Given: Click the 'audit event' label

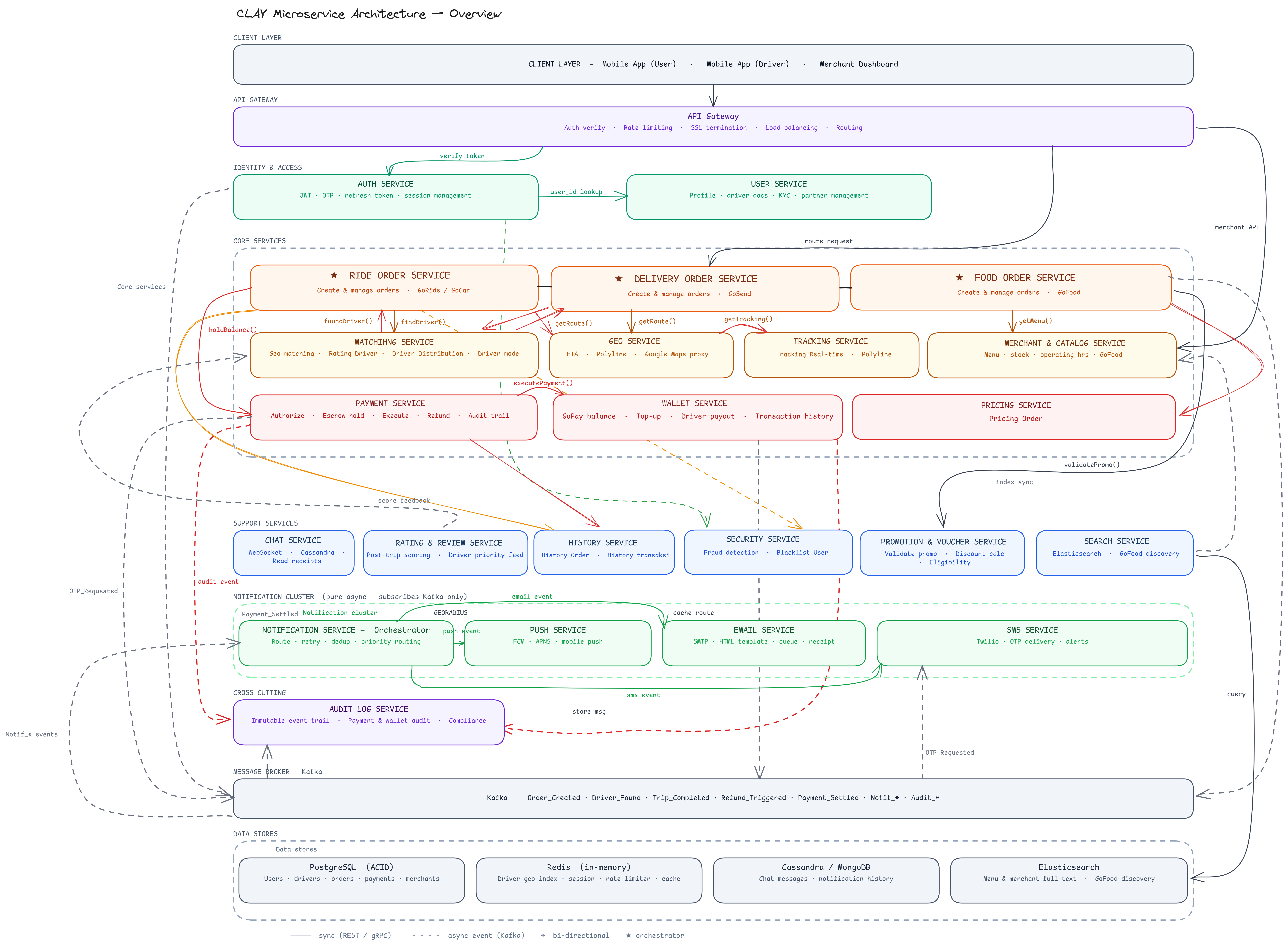Looking at the screenshot, I should coord(218,582).
